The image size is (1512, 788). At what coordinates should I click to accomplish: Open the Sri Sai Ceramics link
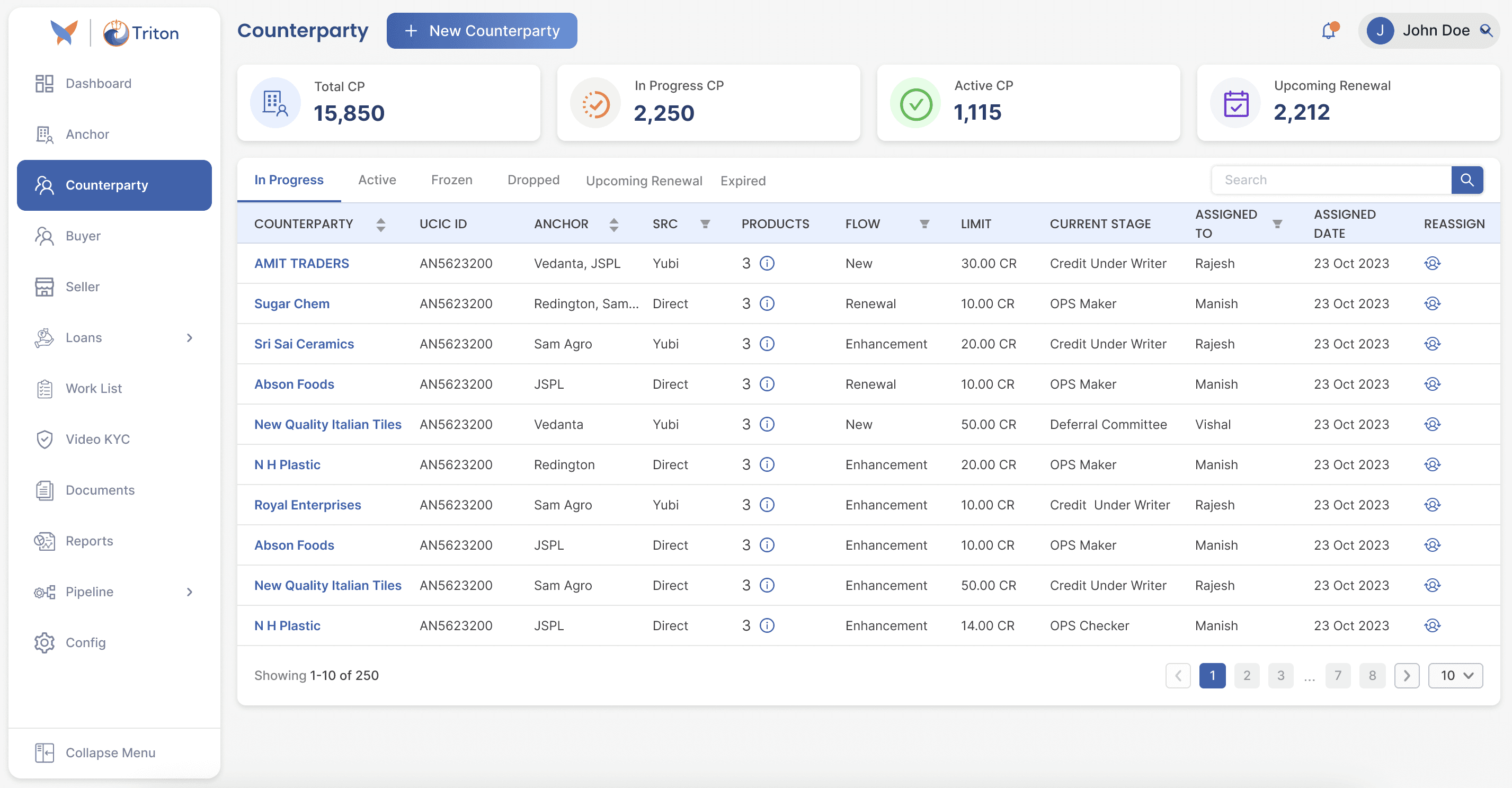point(304,344)
